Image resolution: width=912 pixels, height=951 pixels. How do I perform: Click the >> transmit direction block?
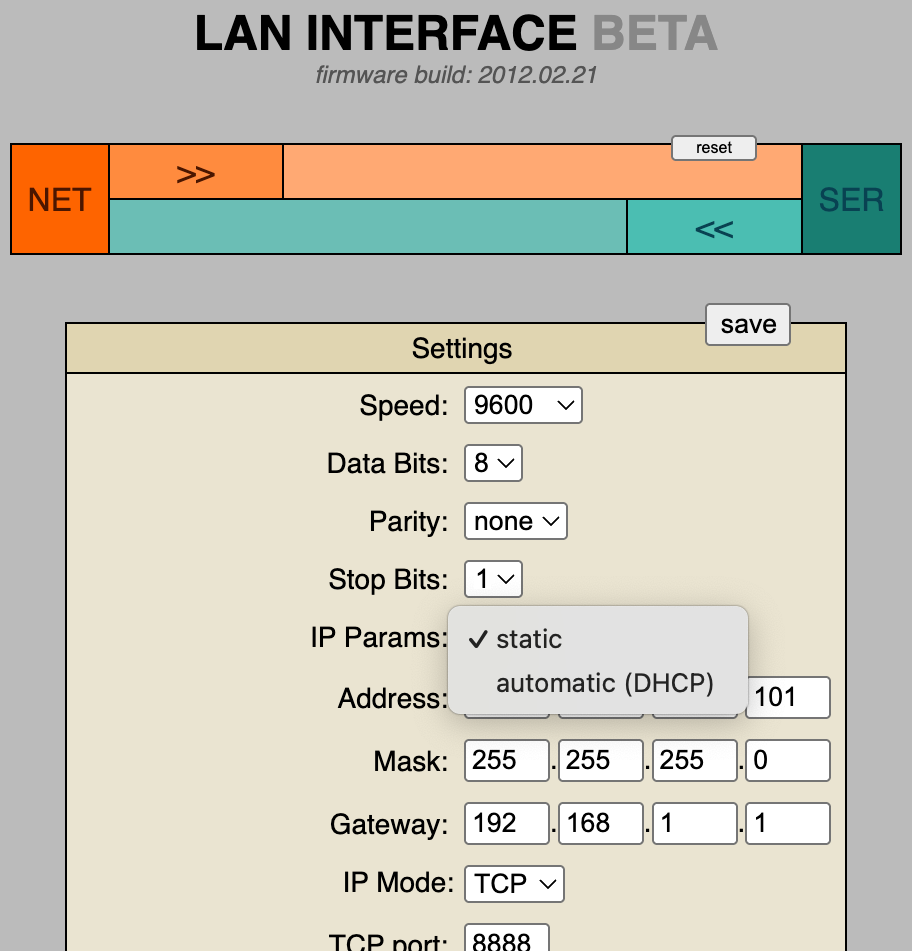click(x=196, y=172)
